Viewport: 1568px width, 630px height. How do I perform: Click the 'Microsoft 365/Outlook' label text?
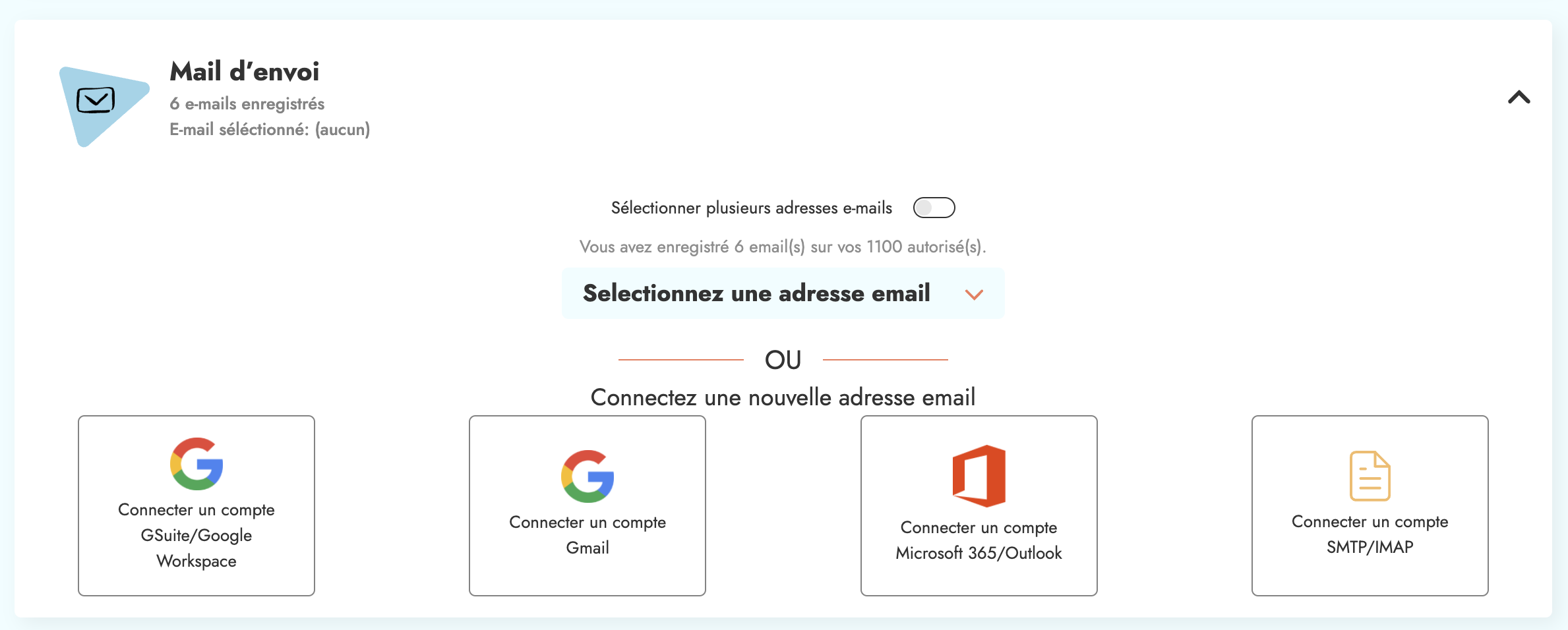tap(979, 553)
